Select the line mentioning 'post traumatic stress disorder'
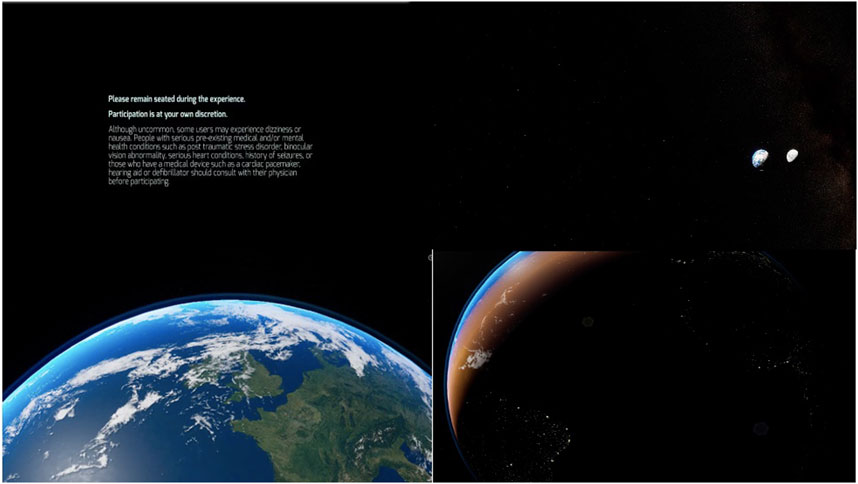Viewport: 858px width, 484px height. pos(211,147)
